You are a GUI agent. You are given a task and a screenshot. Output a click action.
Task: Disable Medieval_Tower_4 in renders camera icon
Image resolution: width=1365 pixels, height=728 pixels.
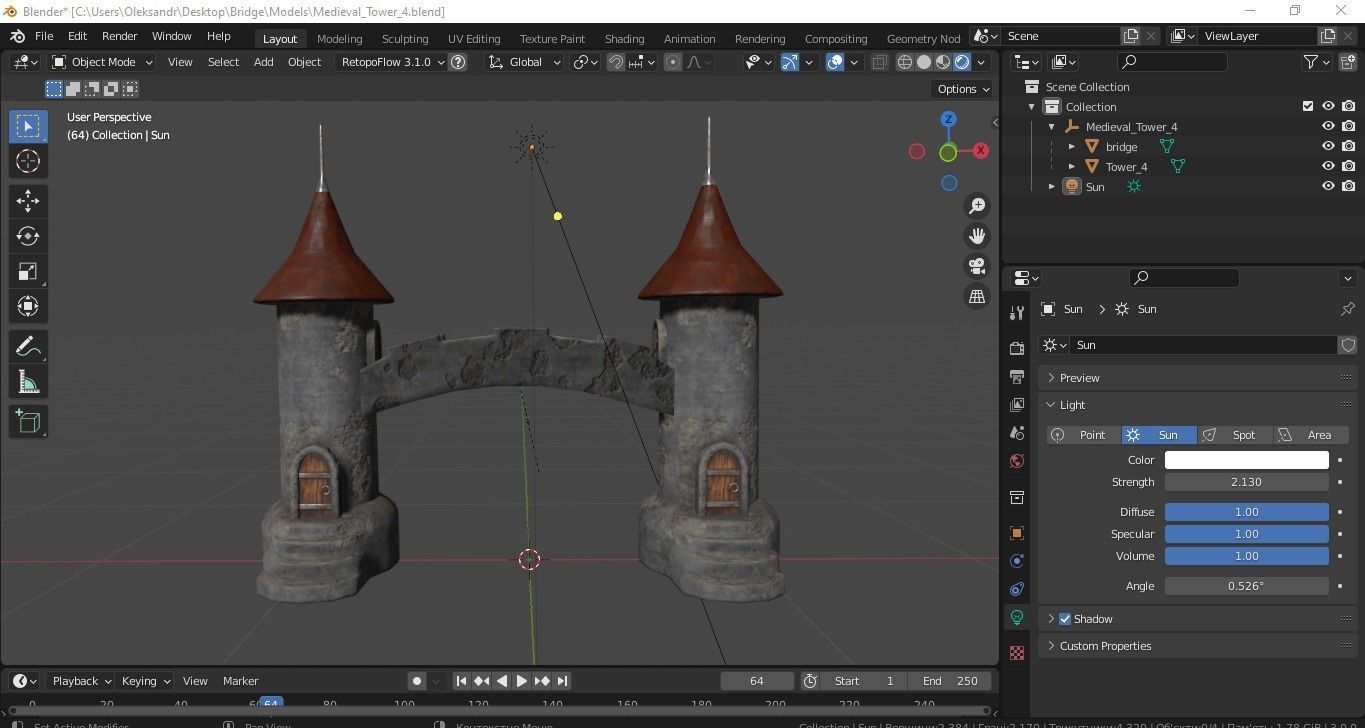(x=1348, y=126)
